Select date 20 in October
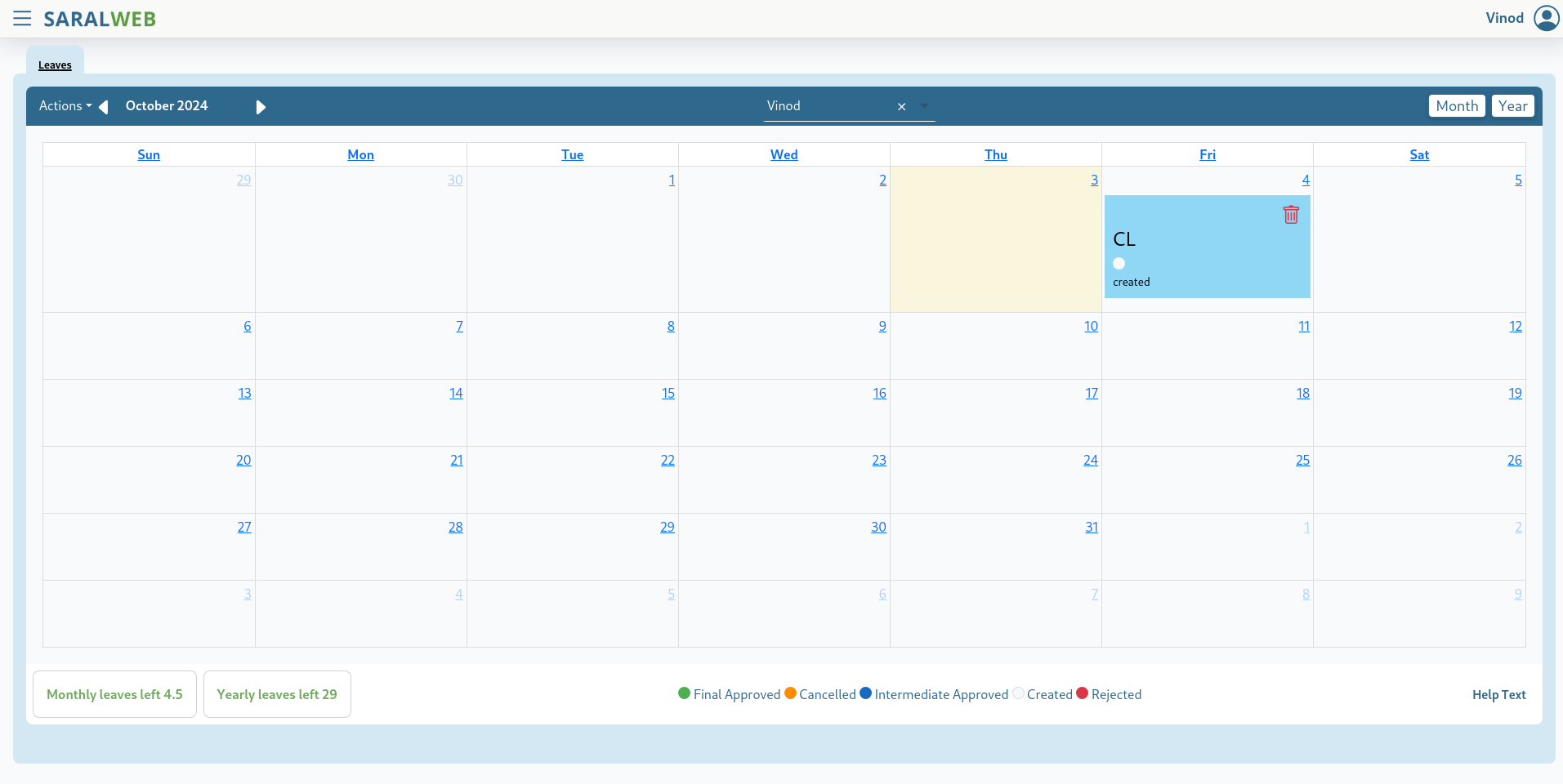 [x=243, y=460]
